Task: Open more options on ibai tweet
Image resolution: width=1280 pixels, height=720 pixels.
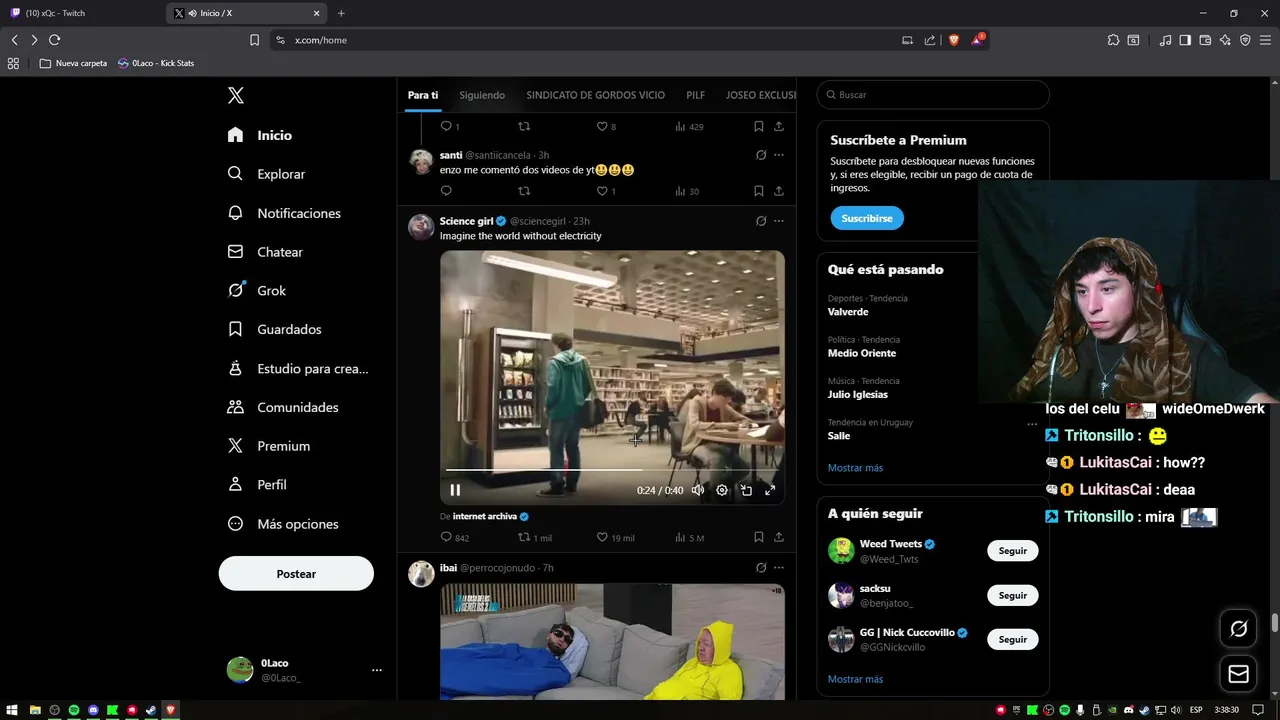Action: [x=779, y=568]
